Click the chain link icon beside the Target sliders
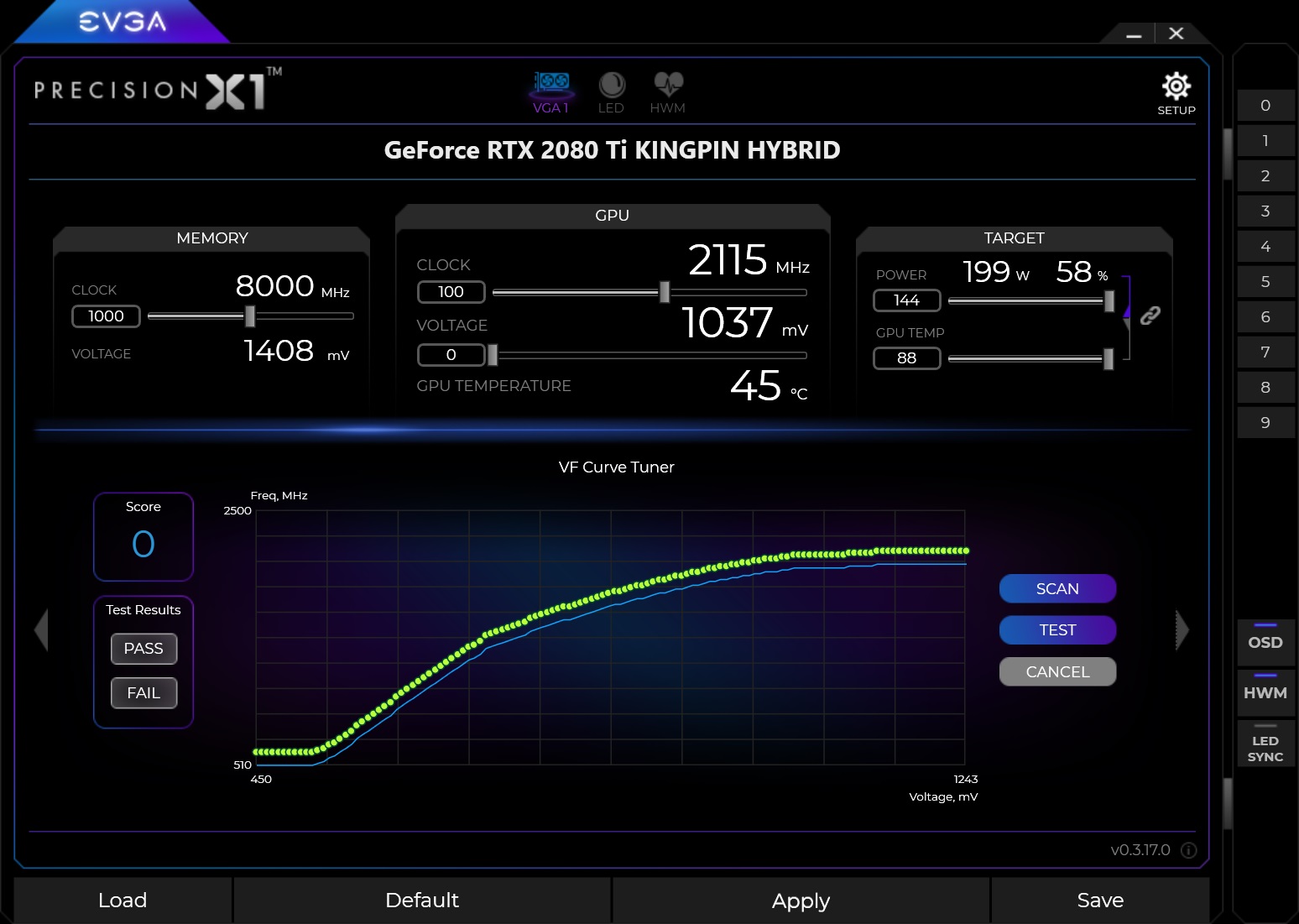Screen dimensions: 1299x924 (x=1150, y=314)
